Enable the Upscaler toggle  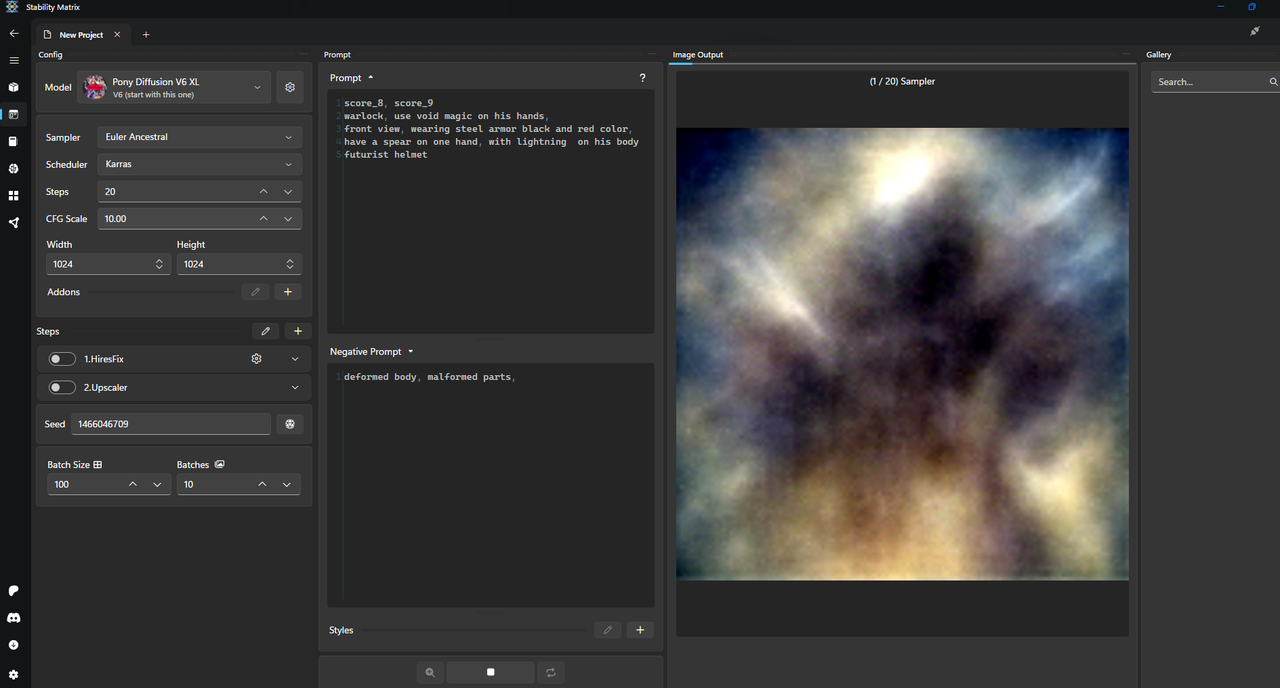(x=62, y=387)
